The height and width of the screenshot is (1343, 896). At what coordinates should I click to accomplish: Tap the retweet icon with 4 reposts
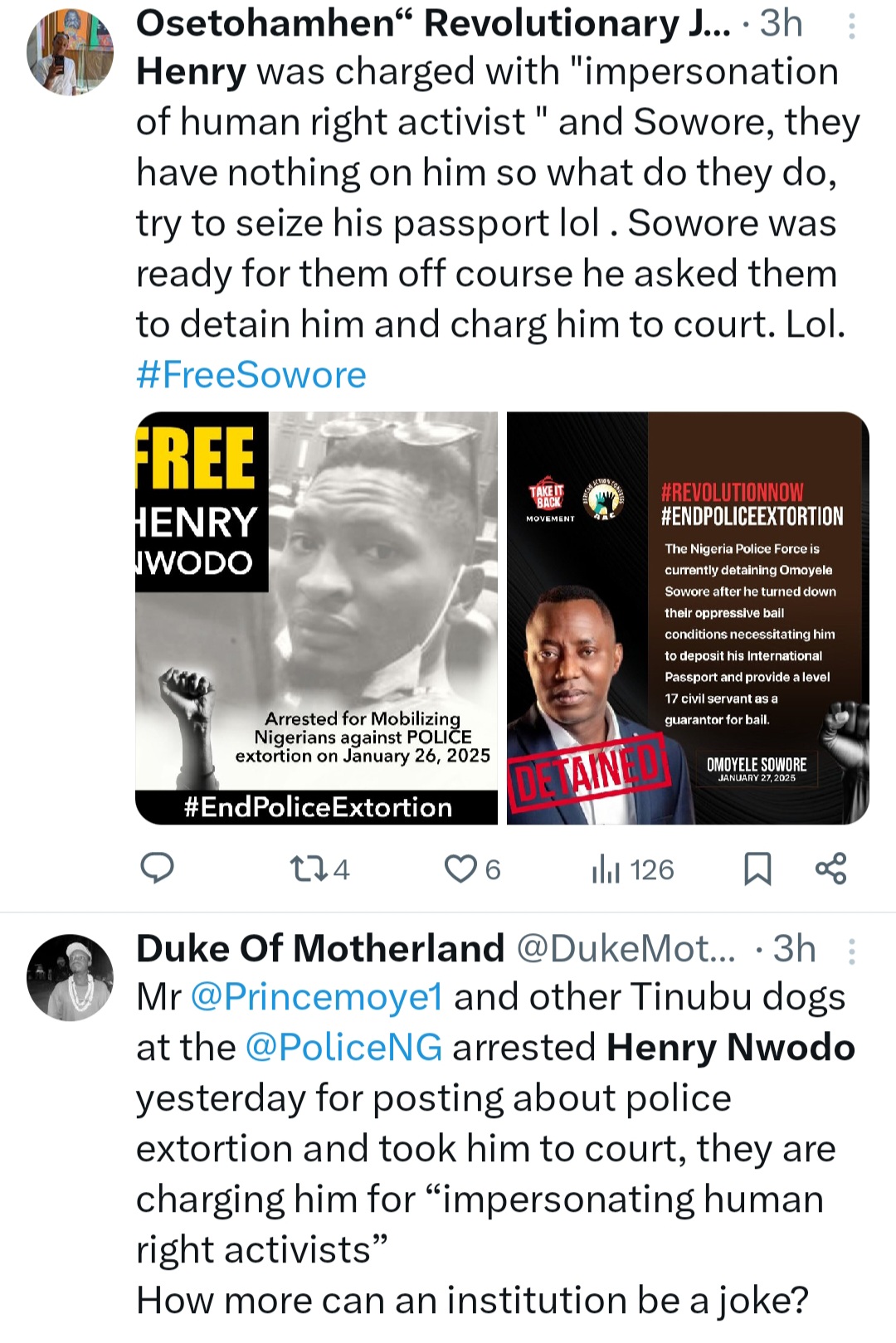point(303,869)
